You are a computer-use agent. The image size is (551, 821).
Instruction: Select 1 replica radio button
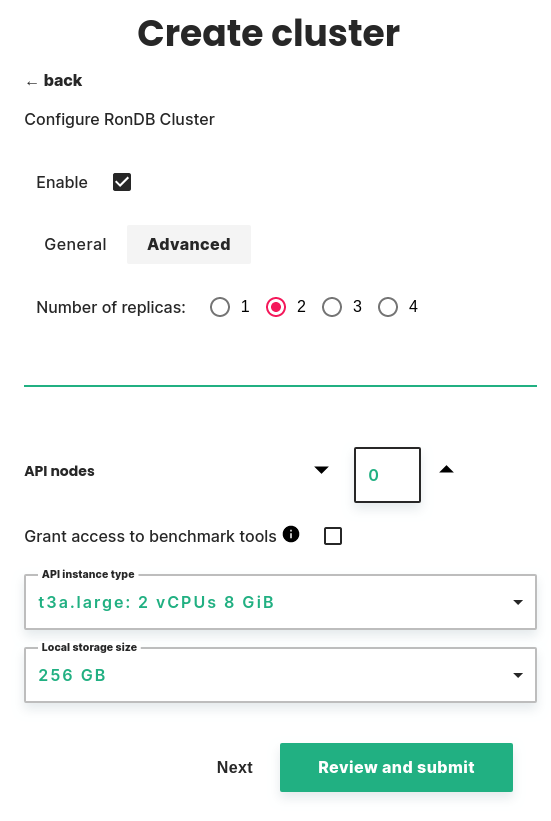220,307
